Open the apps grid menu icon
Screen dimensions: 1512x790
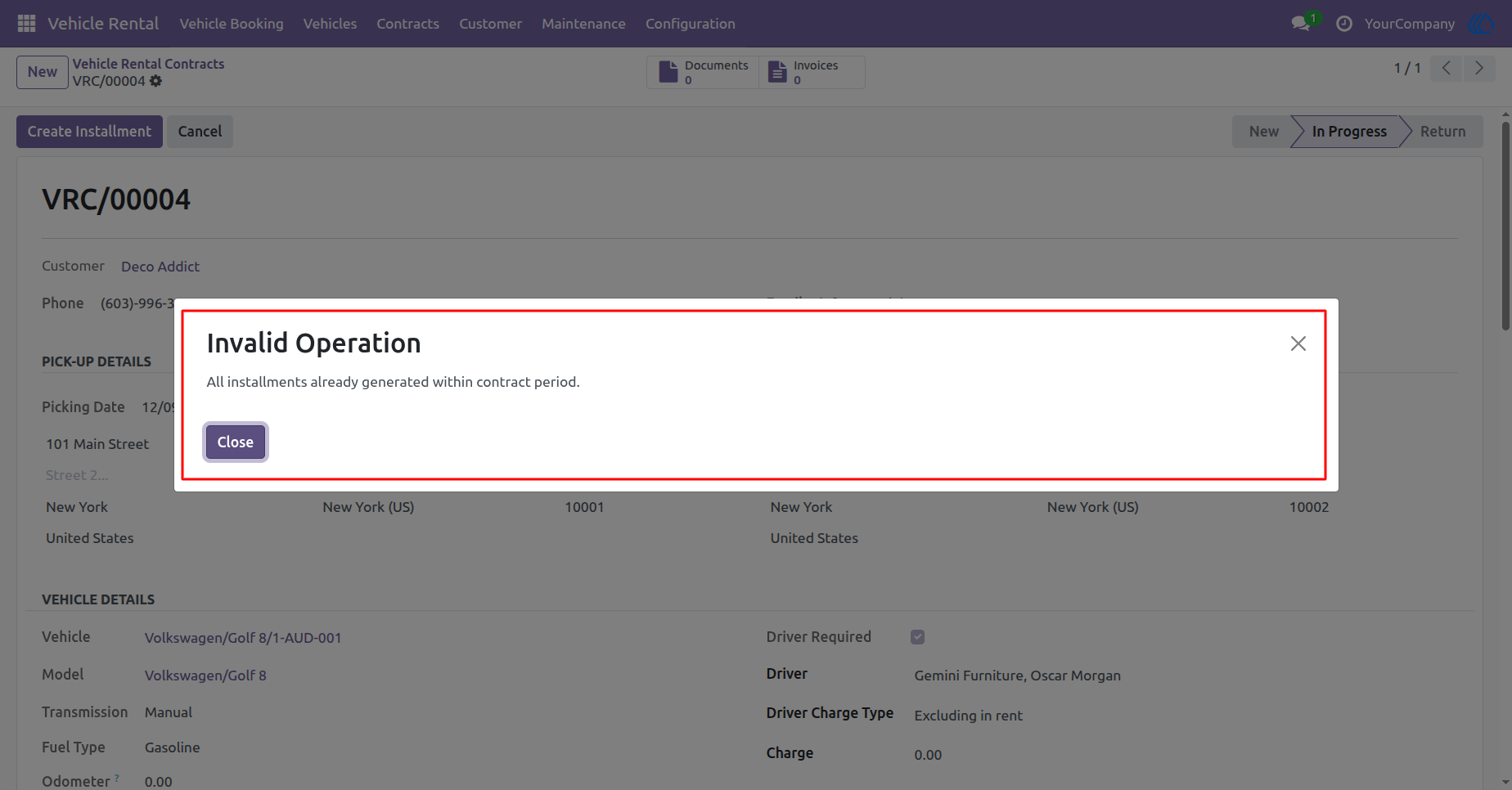click(26, 24)
